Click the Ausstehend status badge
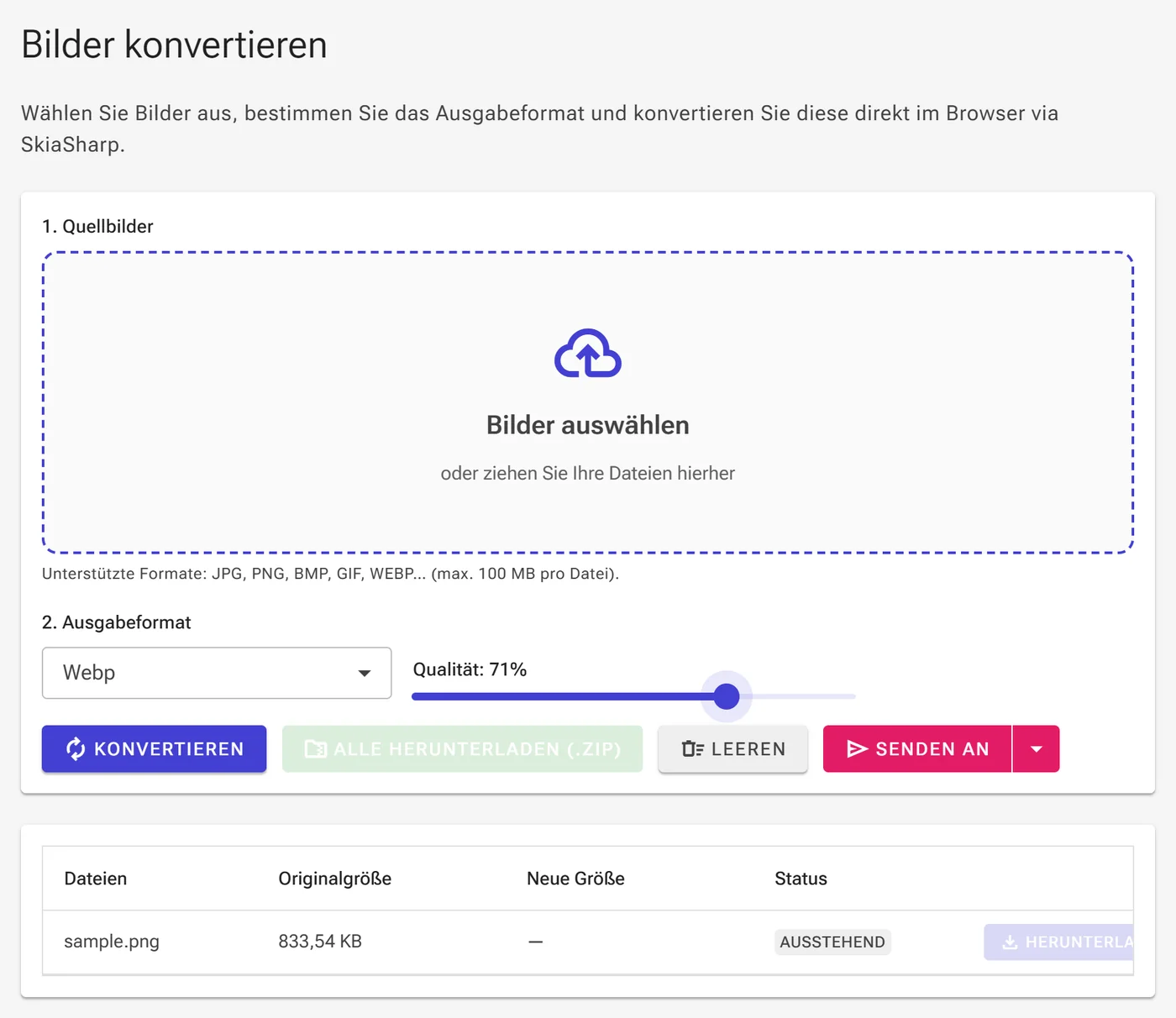 coord(832,942)
